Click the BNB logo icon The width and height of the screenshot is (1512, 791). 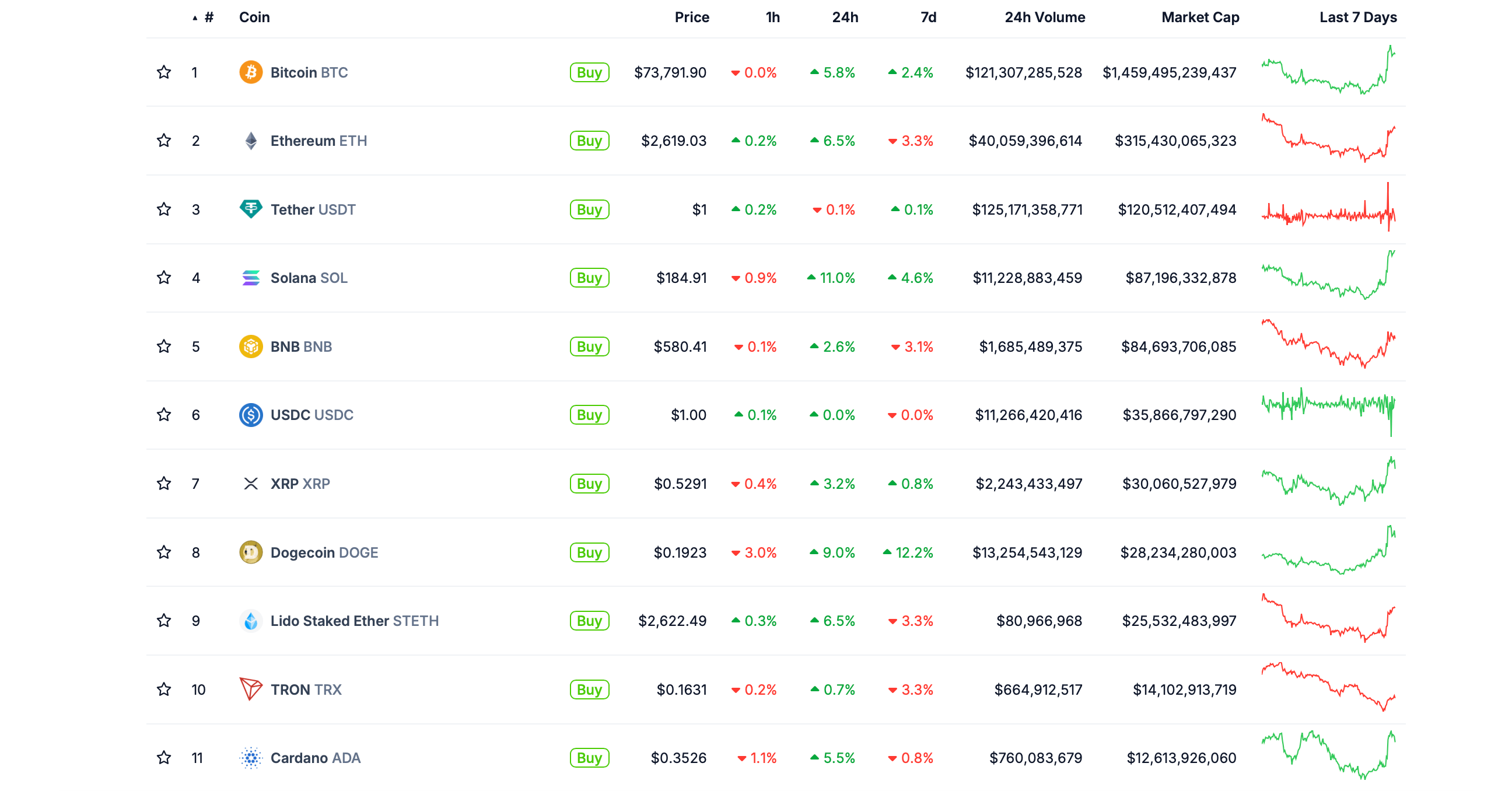pyautogui.click(x=251, y=346)
